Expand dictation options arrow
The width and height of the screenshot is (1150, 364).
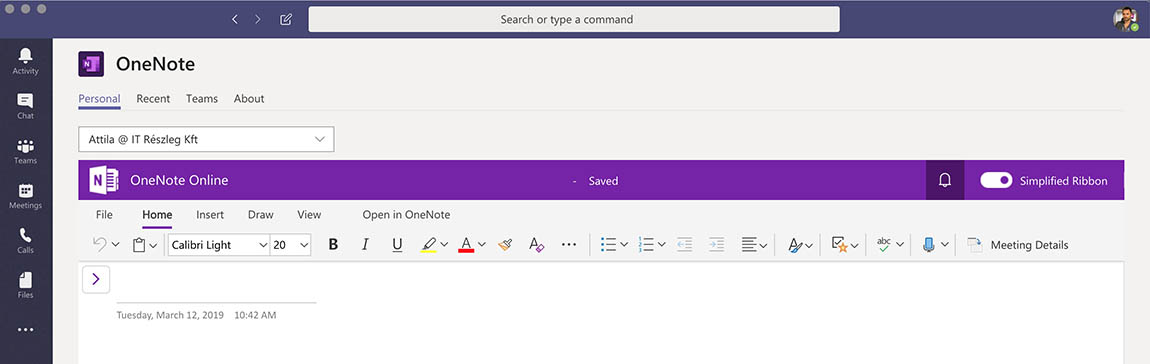945,245
